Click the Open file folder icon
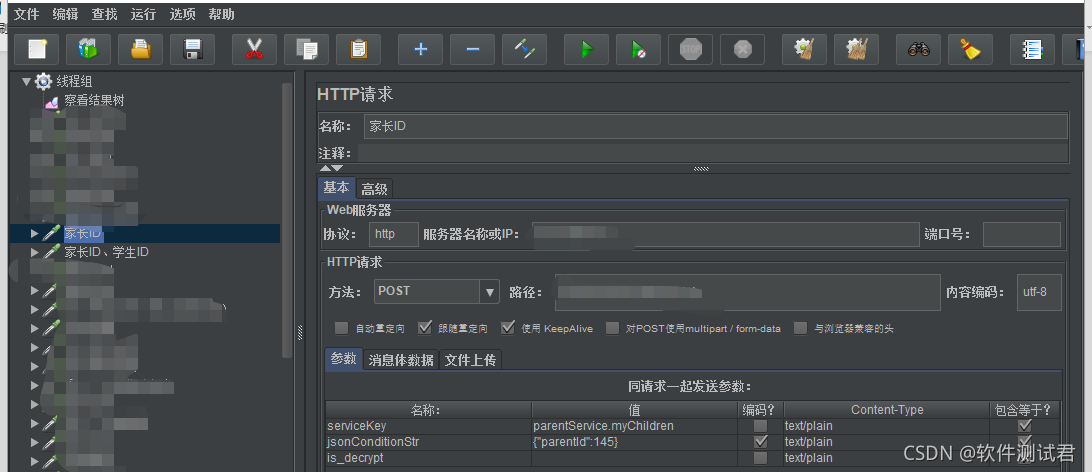Screen dimensions: 1092x472 pyautogui.click(x=140, y=49)
